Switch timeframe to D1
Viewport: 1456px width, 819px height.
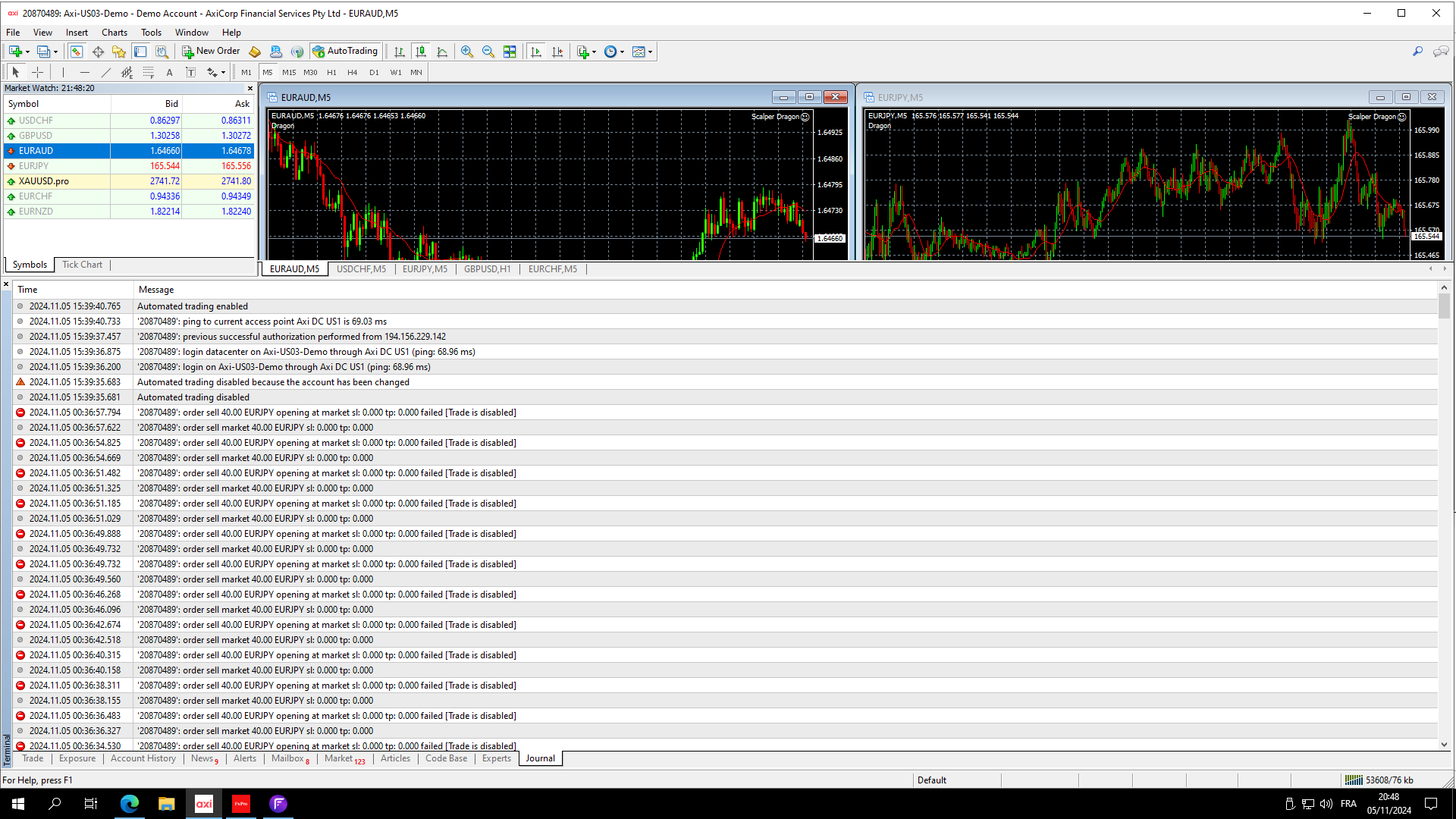pyautogui.click(x=374, y=72)
